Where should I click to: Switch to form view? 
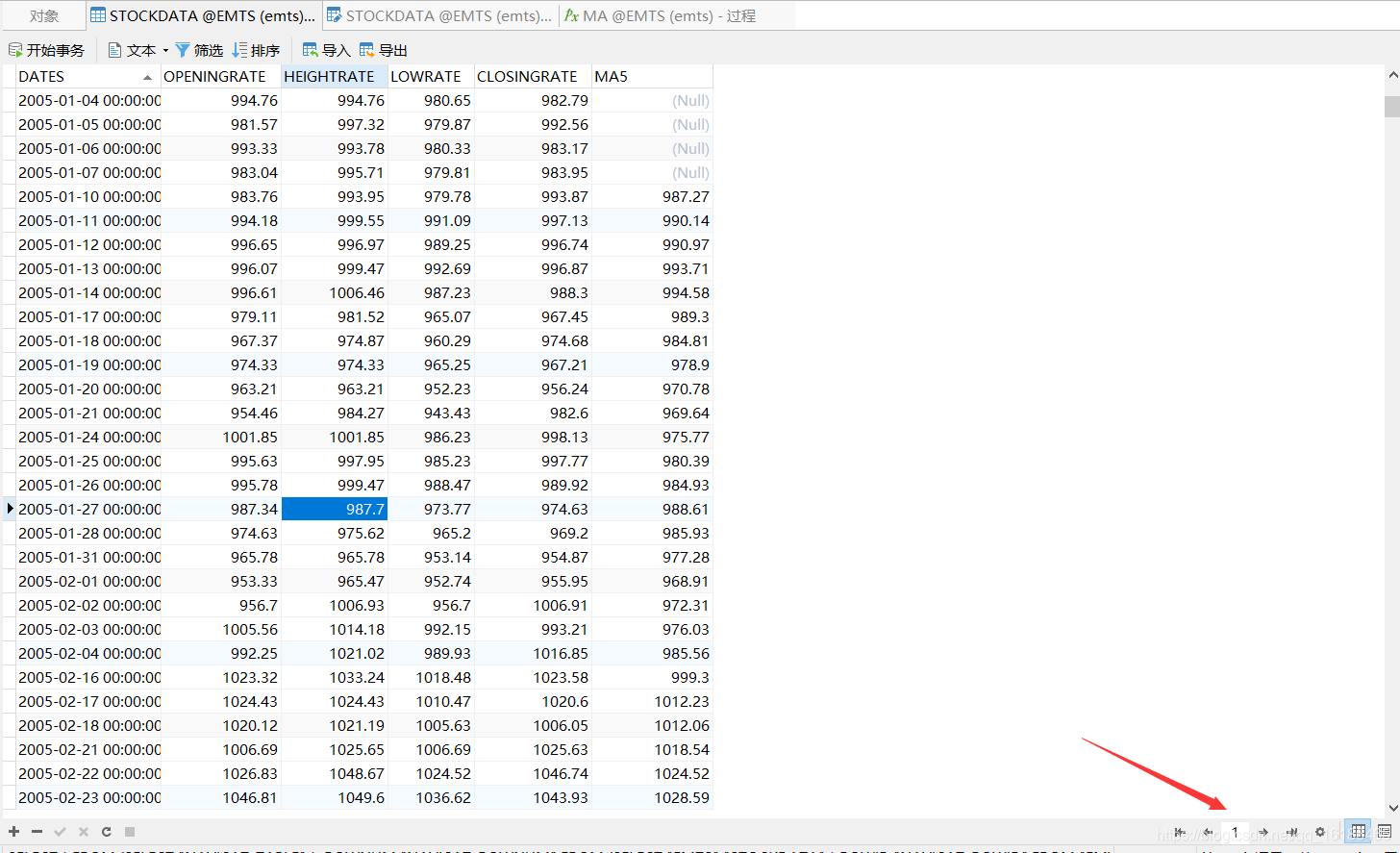tap(1384, 832)
